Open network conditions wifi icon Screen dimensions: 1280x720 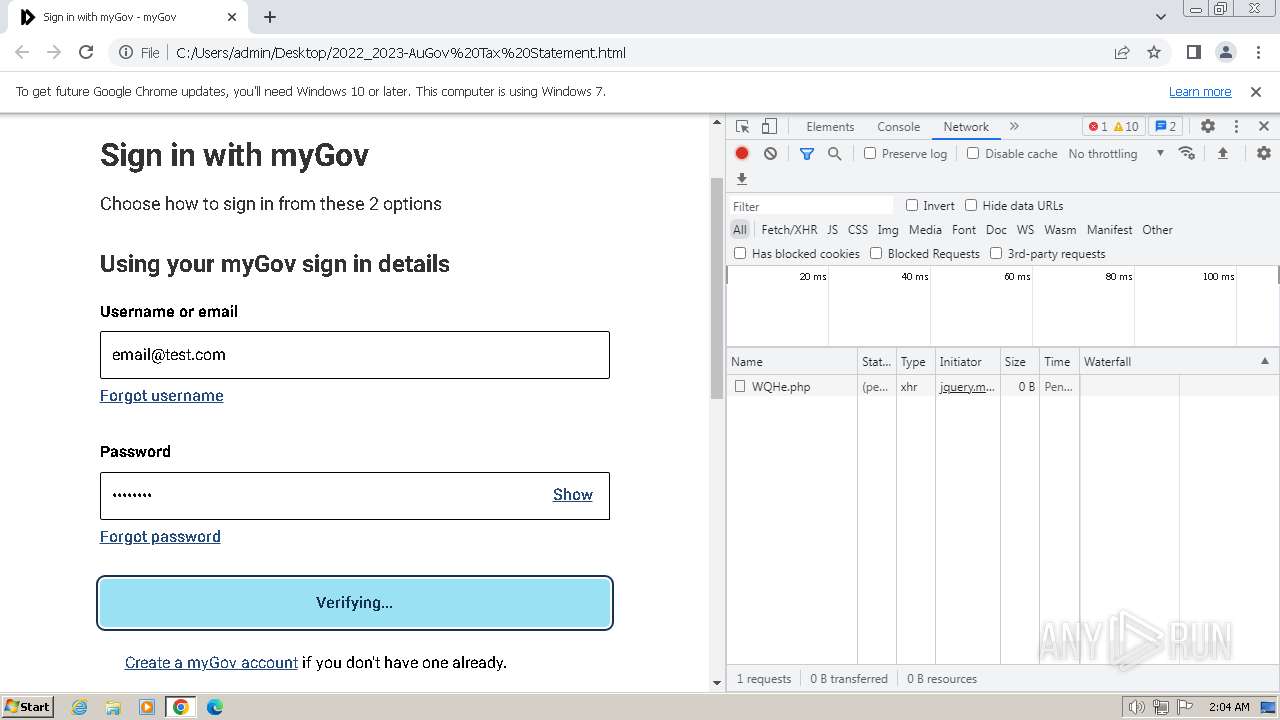point(1187,153)
